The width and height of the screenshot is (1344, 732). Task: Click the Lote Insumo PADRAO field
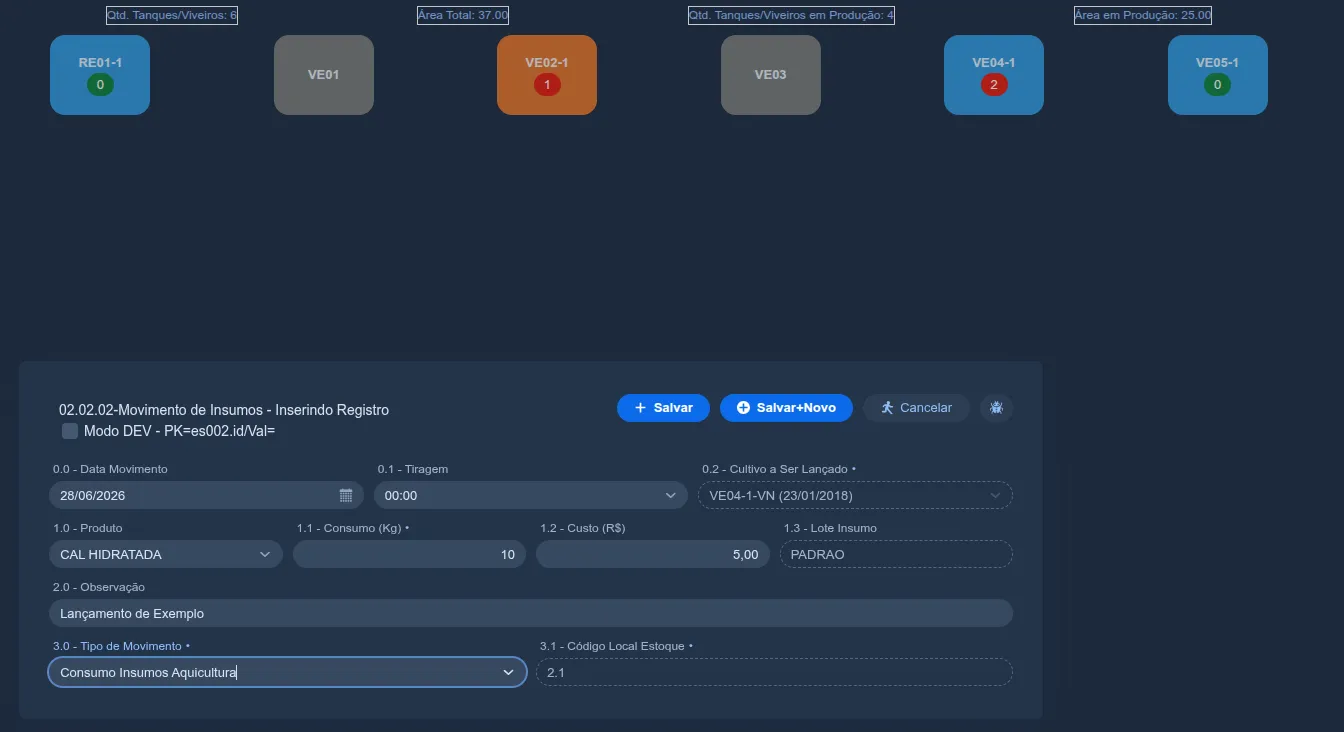896,554
